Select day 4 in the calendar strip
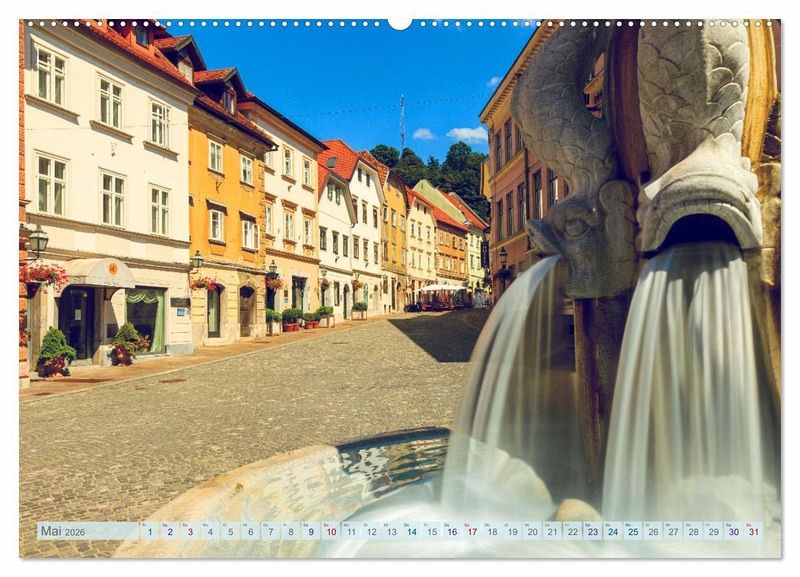The height and width of the screenshot is (577, 800). [210, 531]
